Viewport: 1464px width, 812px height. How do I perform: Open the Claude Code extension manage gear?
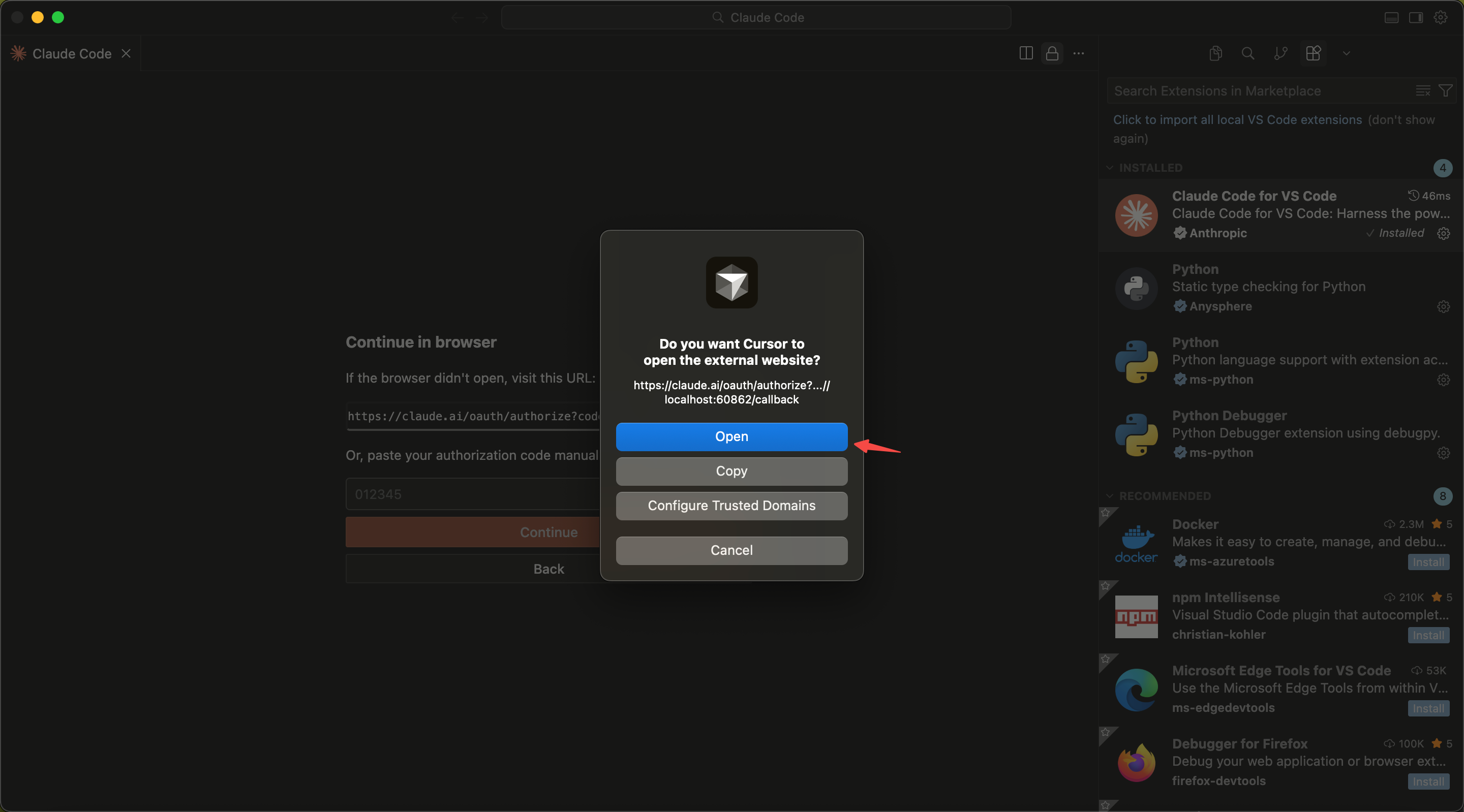(x=1443, y=233)
